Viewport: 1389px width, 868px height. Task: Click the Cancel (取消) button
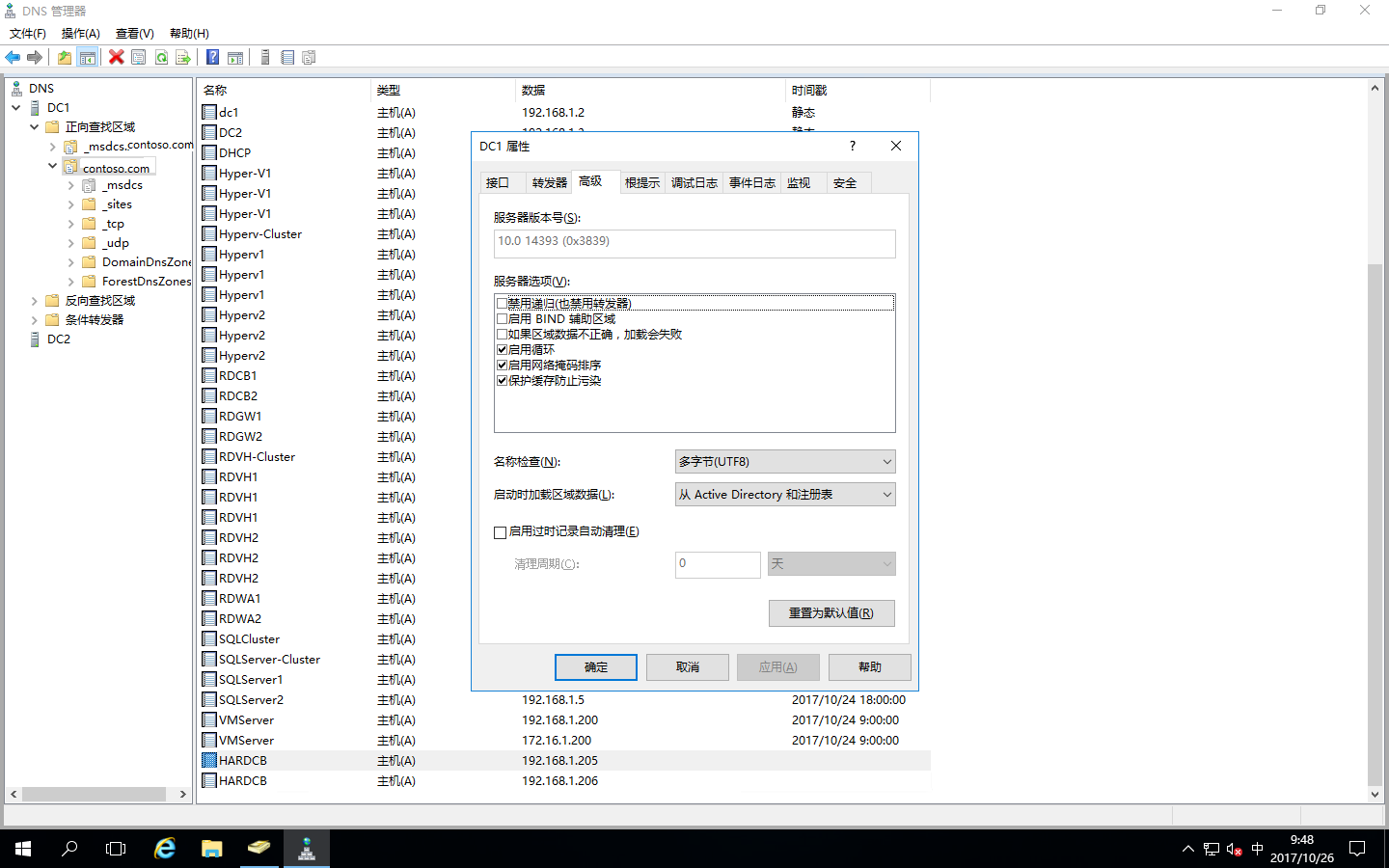click(688, 667)
